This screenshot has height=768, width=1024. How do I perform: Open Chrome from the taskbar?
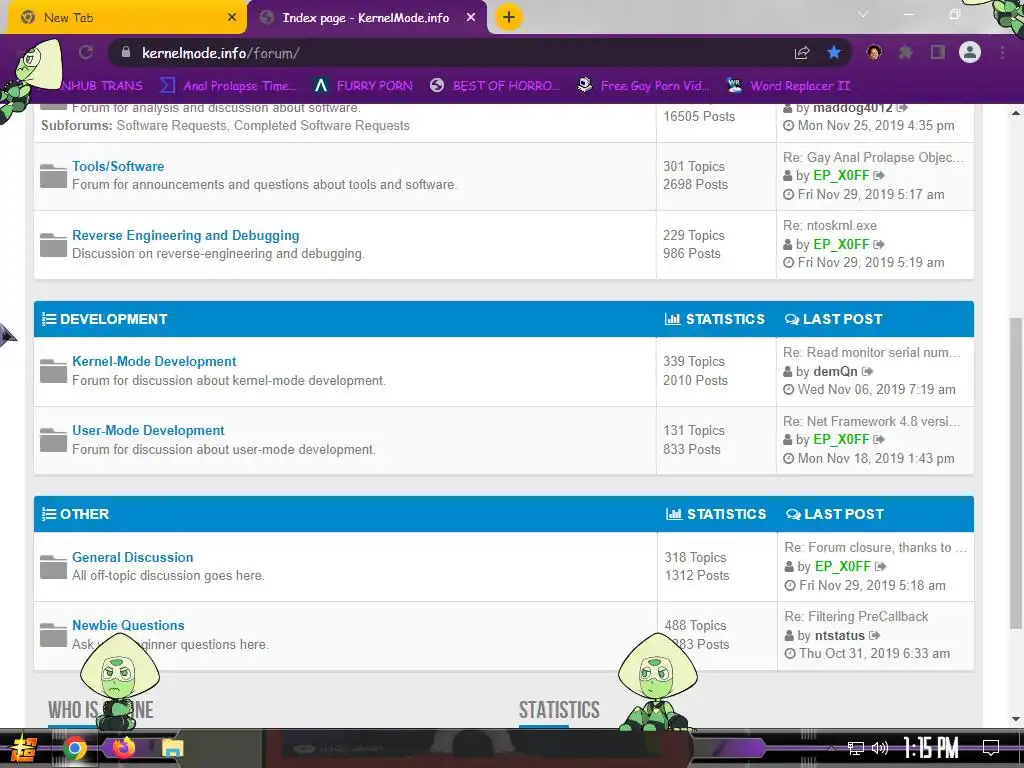[x=74, y=748]
